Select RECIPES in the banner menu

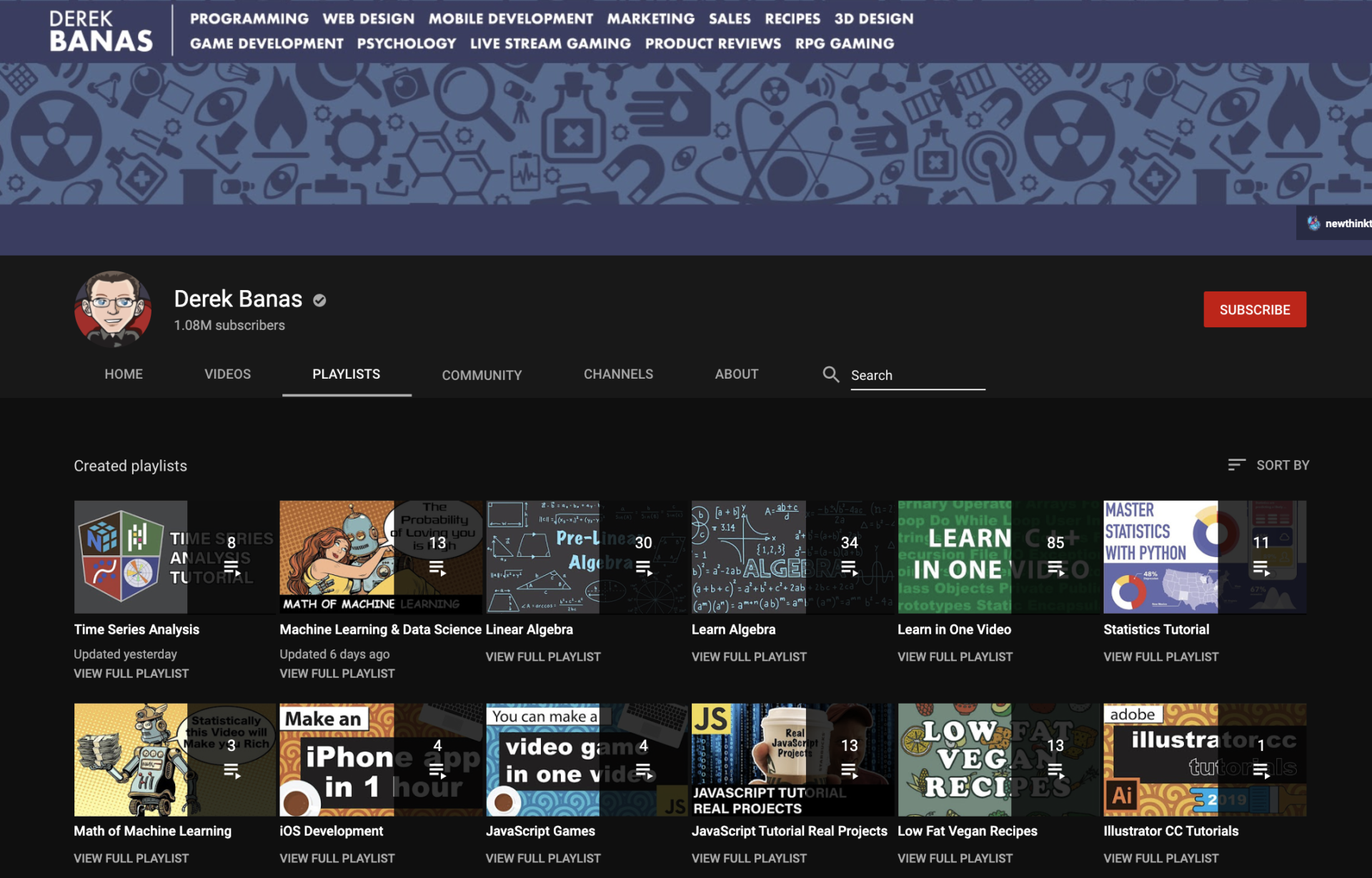point(792,19)
